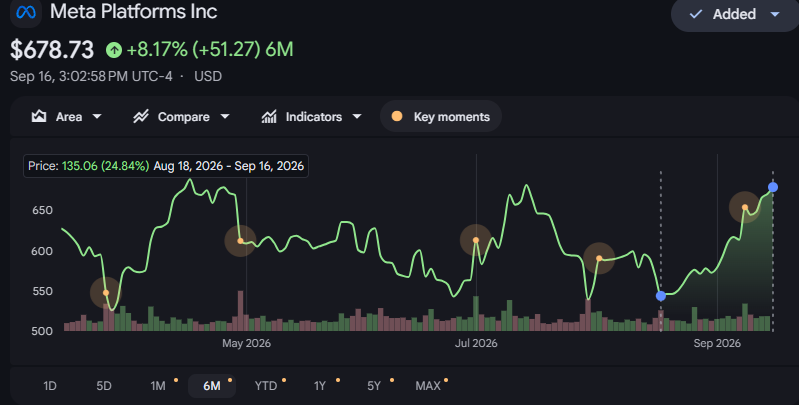Select the 1M time range
799x405 pixels.
(x=158, y=386)
